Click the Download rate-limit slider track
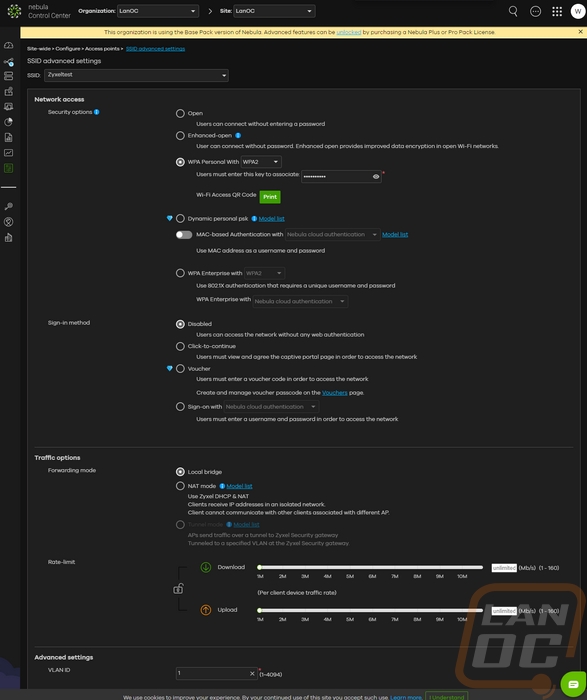587x700 pixels. coord(370,567)
